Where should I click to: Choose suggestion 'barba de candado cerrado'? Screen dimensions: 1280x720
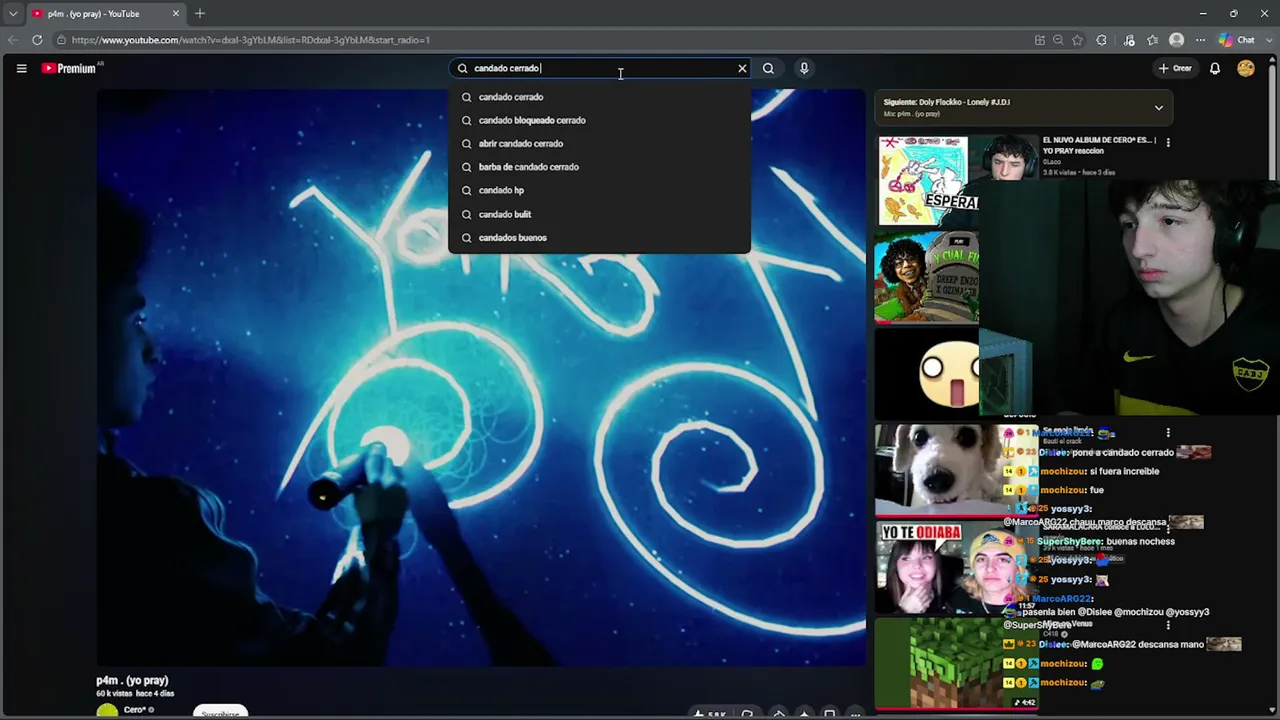click(599, 167)
